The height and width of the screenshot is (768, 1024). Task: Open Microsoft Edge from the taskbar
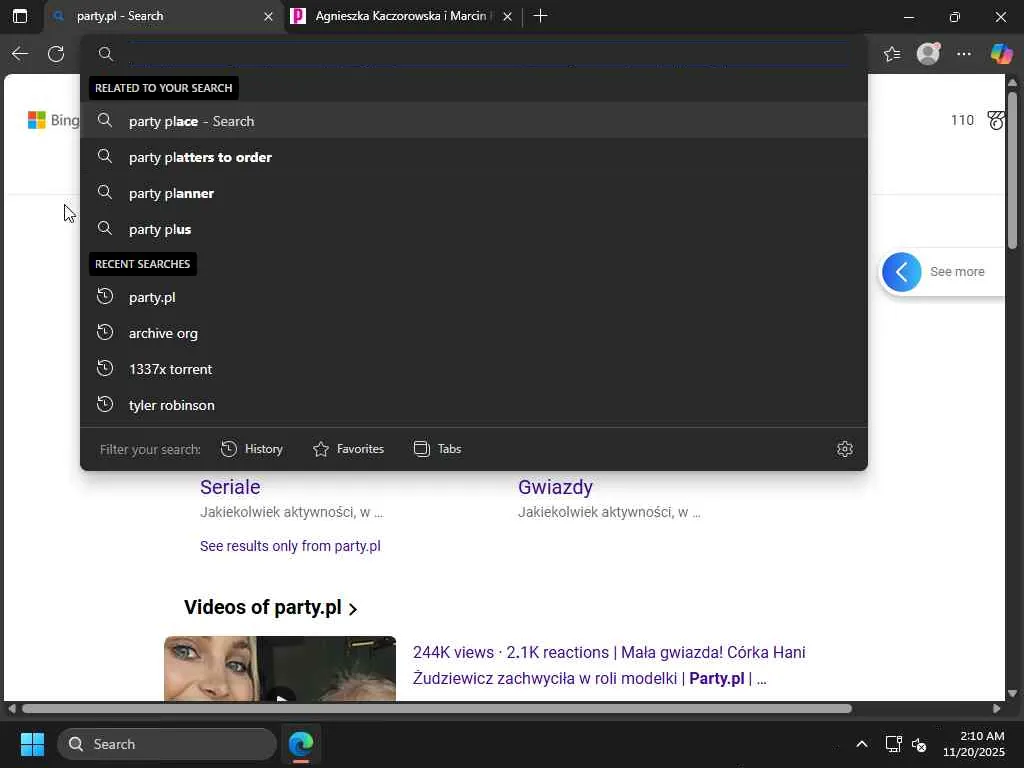tap(301, 744)
